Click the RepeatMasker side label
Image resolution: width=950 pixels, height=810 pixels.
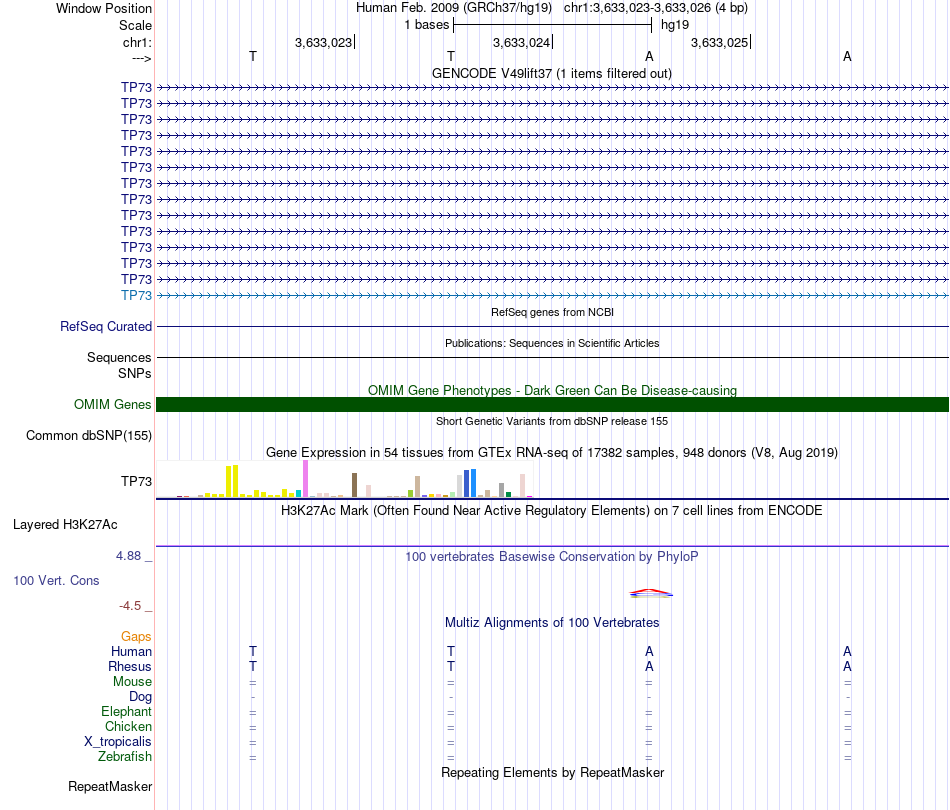[110, 787]
